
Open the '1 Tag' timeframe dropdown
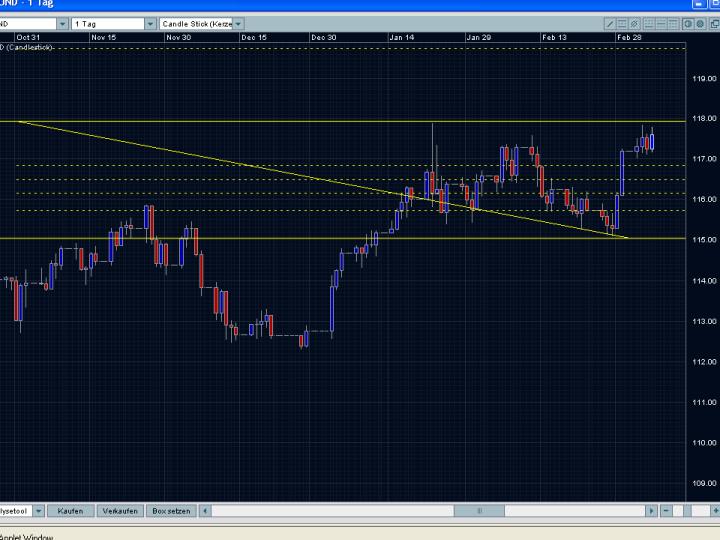coord(150,23)
